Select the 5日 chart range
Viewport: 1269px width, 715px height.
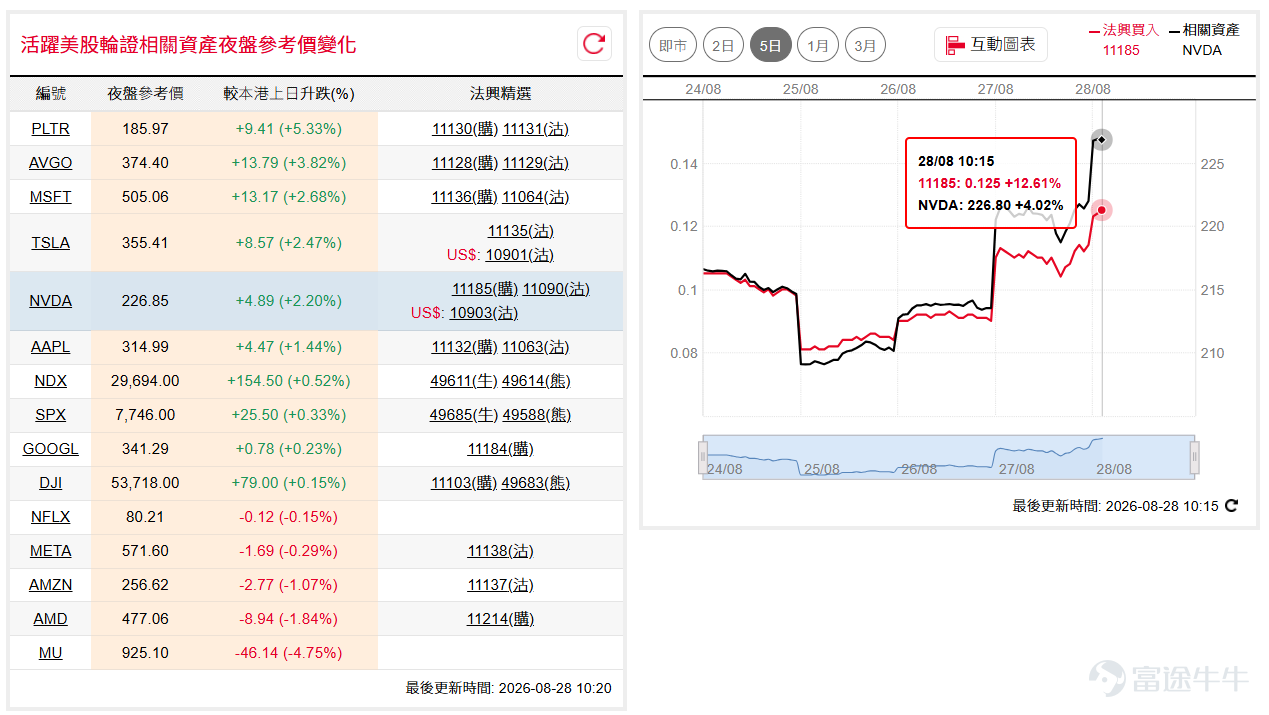click(x=771, y=45)
